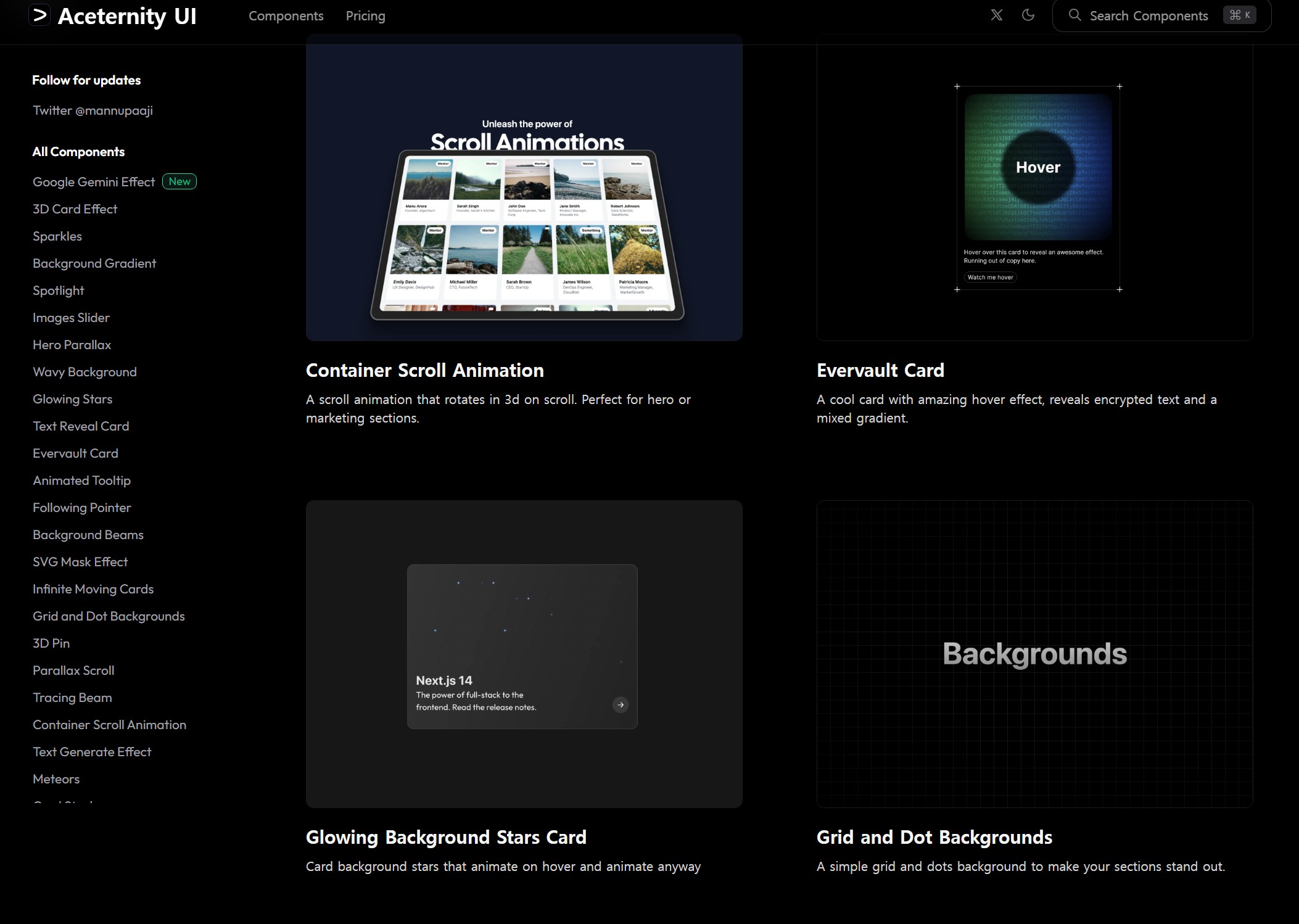This screenshot has height=924, width=1299.
Task: Click the green New badge
Action: pyautogui.click(x=179, y=181)
